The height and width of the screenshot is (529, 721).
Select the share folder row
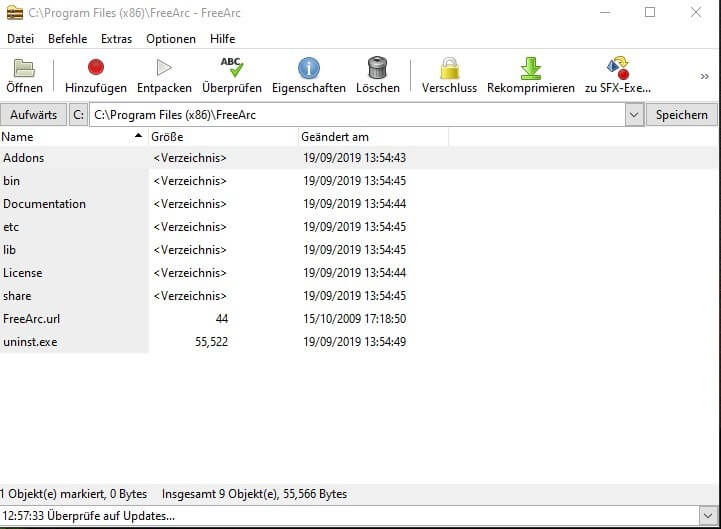[x=359, y=296]
